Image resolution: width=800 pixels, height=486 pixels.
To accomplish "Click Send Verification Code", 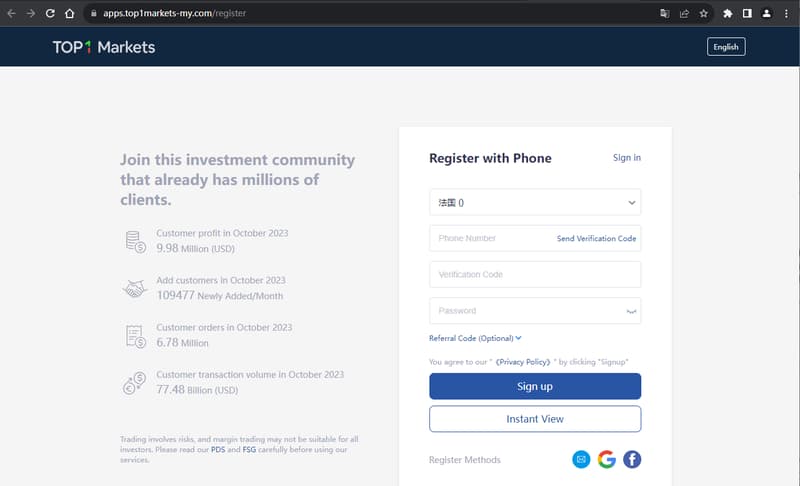I will [596, 238].
